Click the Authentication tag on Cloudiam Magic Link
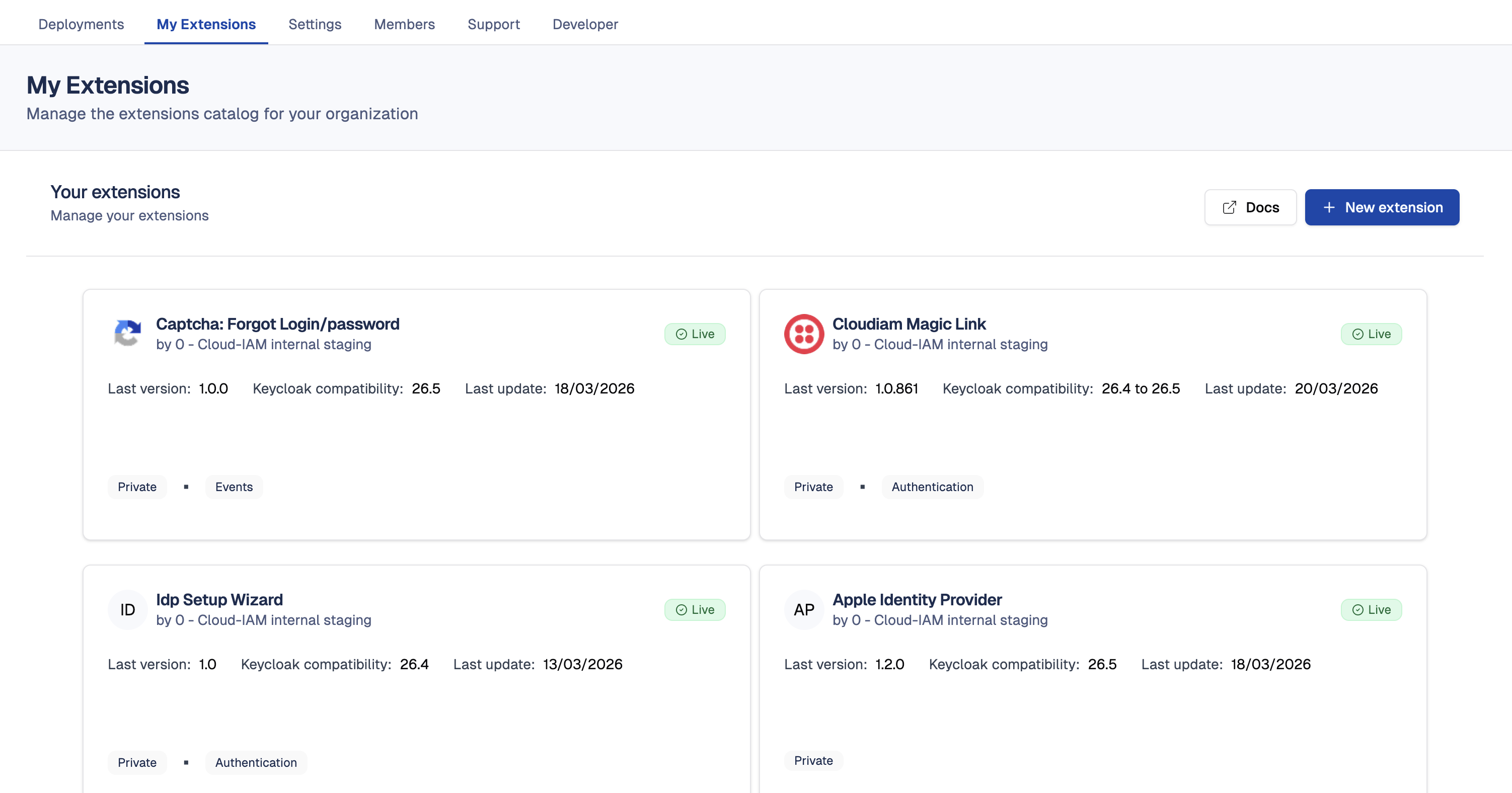This screenshot has width=1512, height=793. [x=932, y=487]
